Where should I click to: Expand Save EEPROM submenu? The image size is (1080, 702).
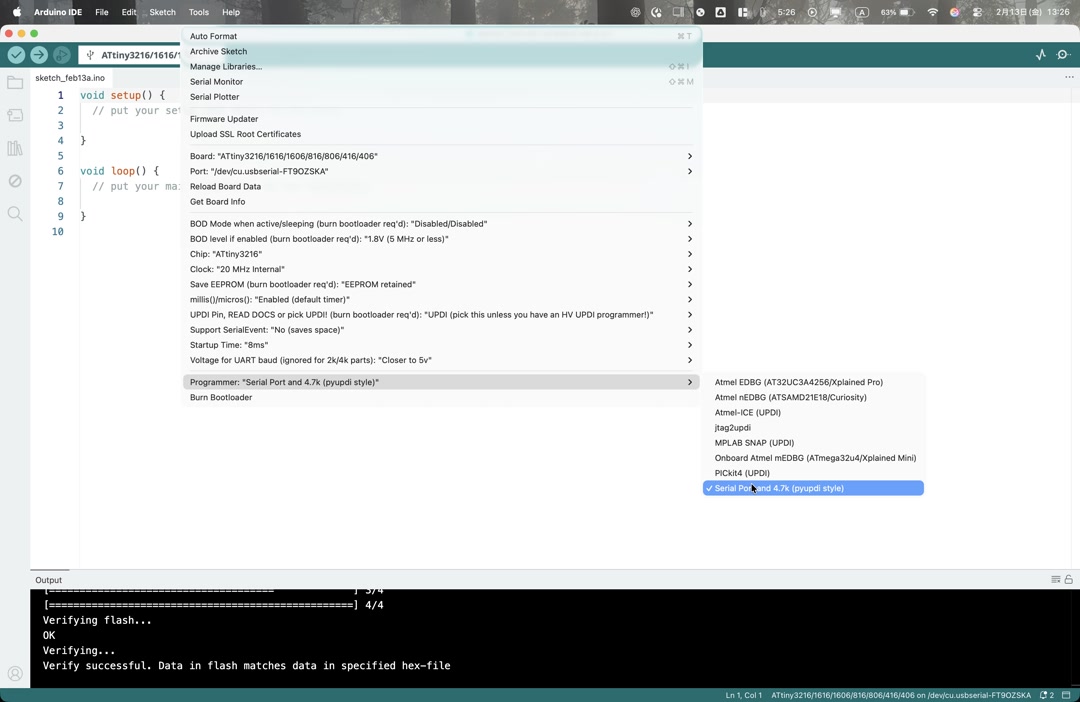click(x=442, y=284)
